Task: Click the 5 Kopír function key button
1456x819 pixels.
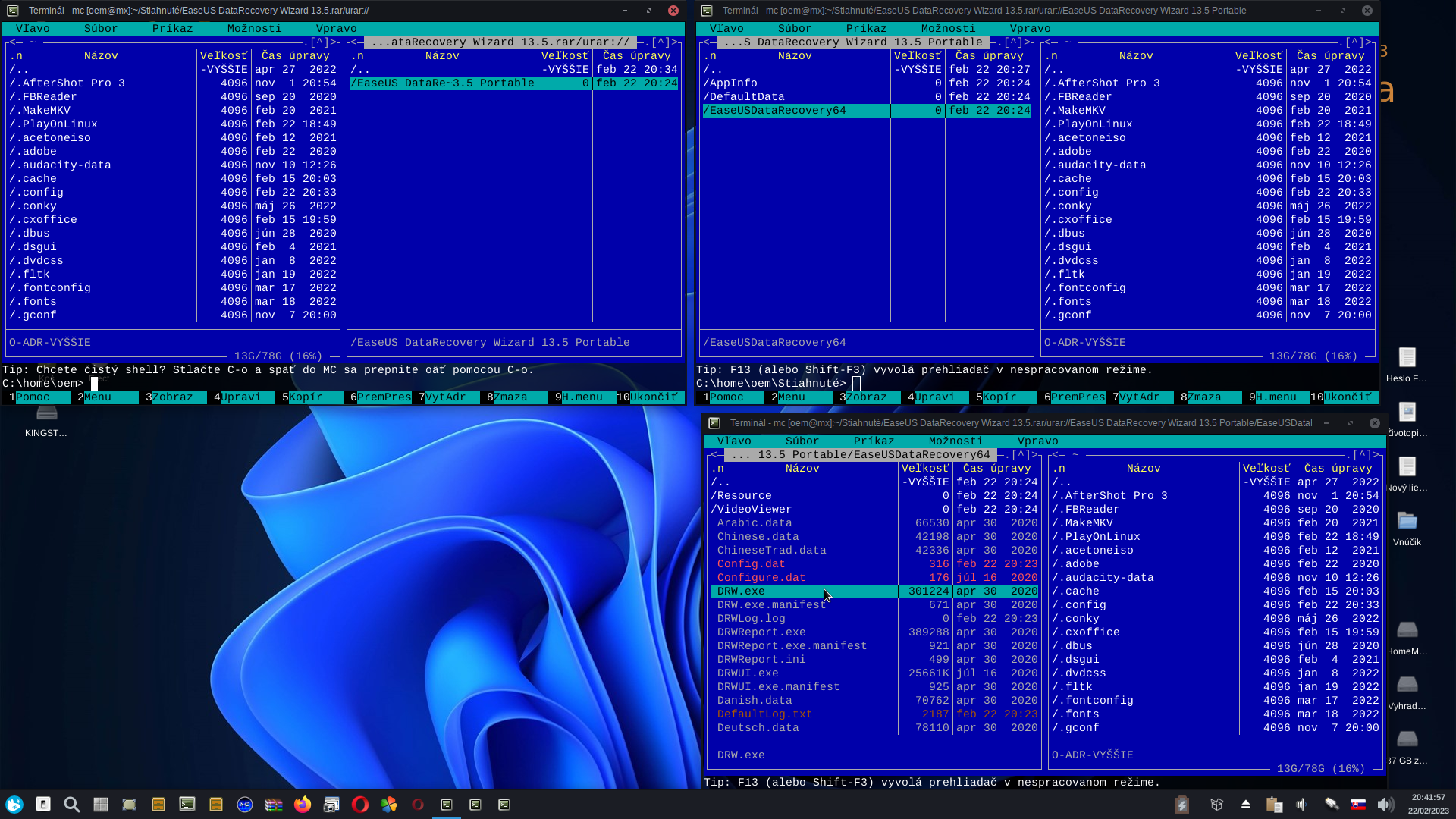Action: coord(306,397)
